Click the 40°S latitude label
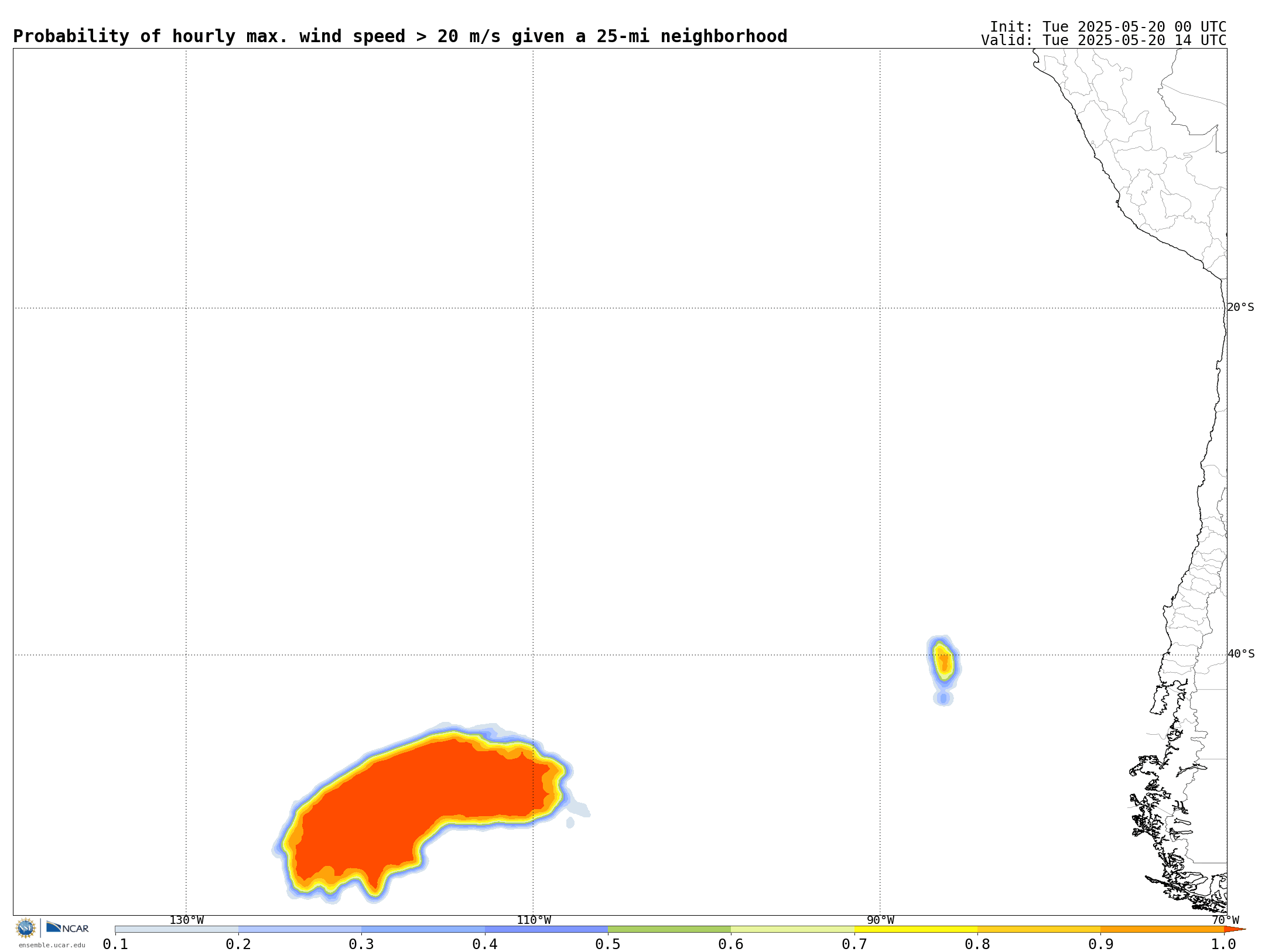The height and width of the screenshot is (952, 1265). 1241,654
